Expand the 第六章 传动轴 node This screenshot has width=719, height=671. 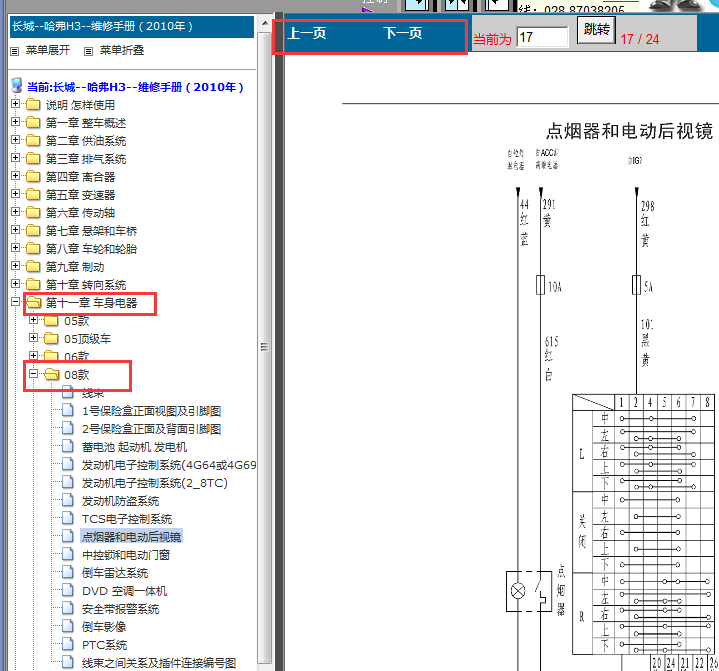point(16,211)
